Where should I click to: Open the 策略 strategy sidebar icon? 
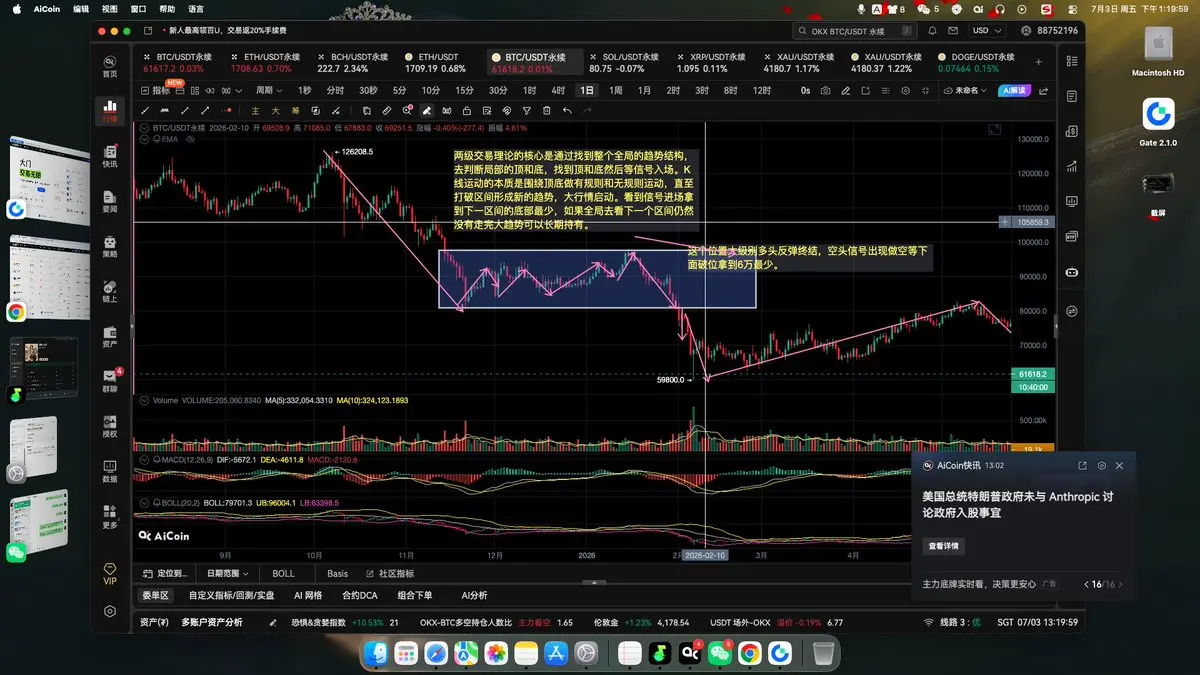(x=110, y=245)
